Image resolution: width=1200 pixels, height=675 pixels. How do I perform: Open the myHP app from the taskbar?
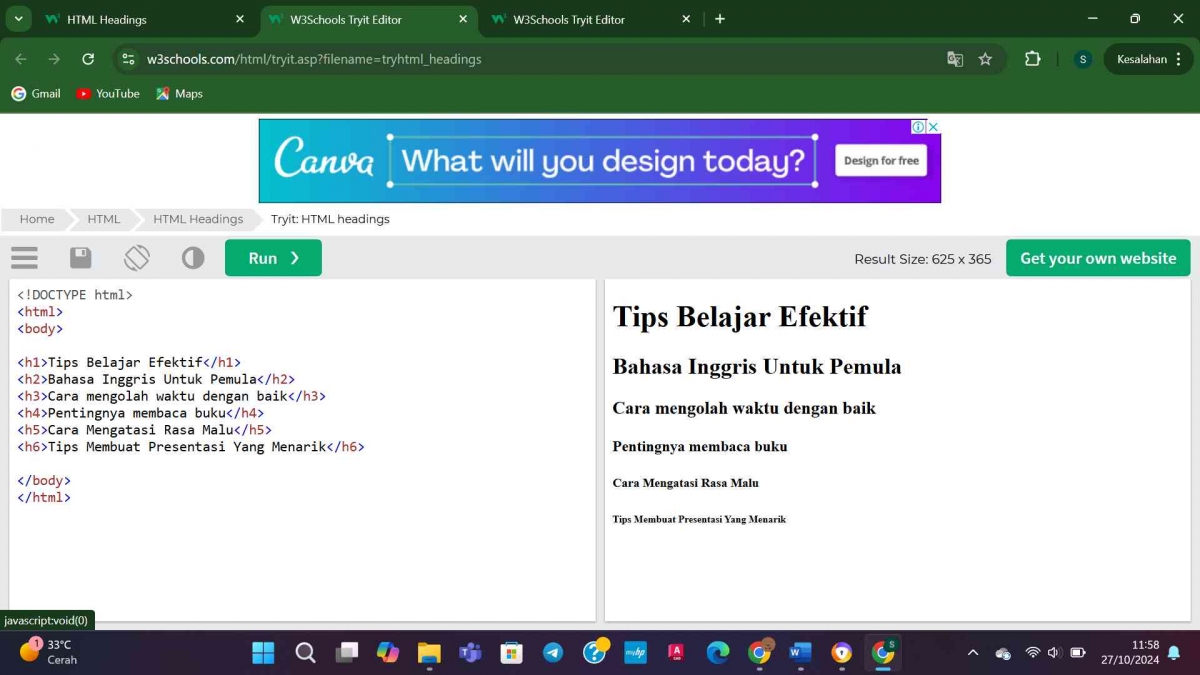coord(635,653)
